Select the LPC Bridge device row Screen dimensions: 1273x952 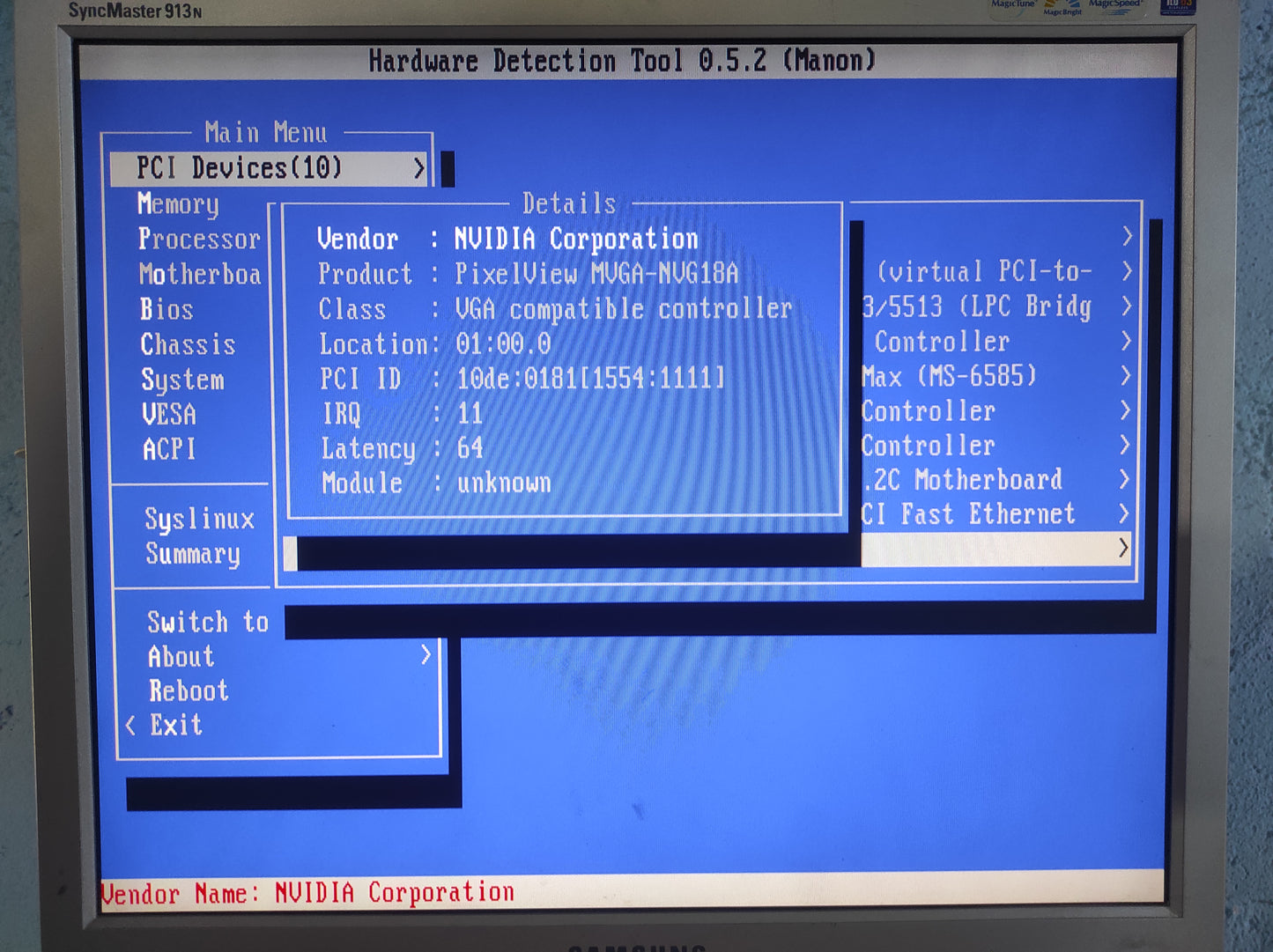[x=978, y=306]
